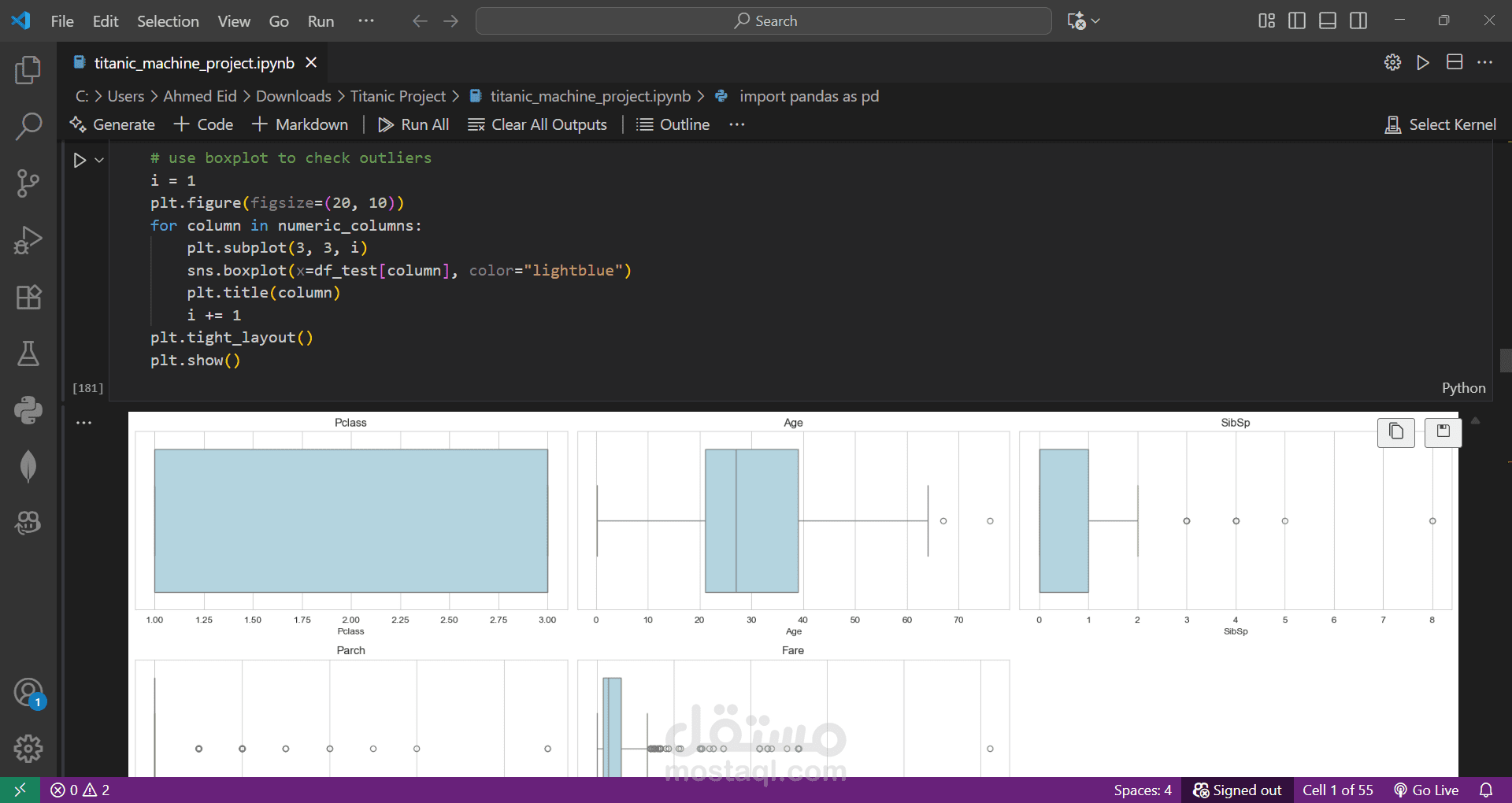Open the Copilot chat dropdown arrow
This screenshot has height=803, width=1512.
pos(1095,21)
